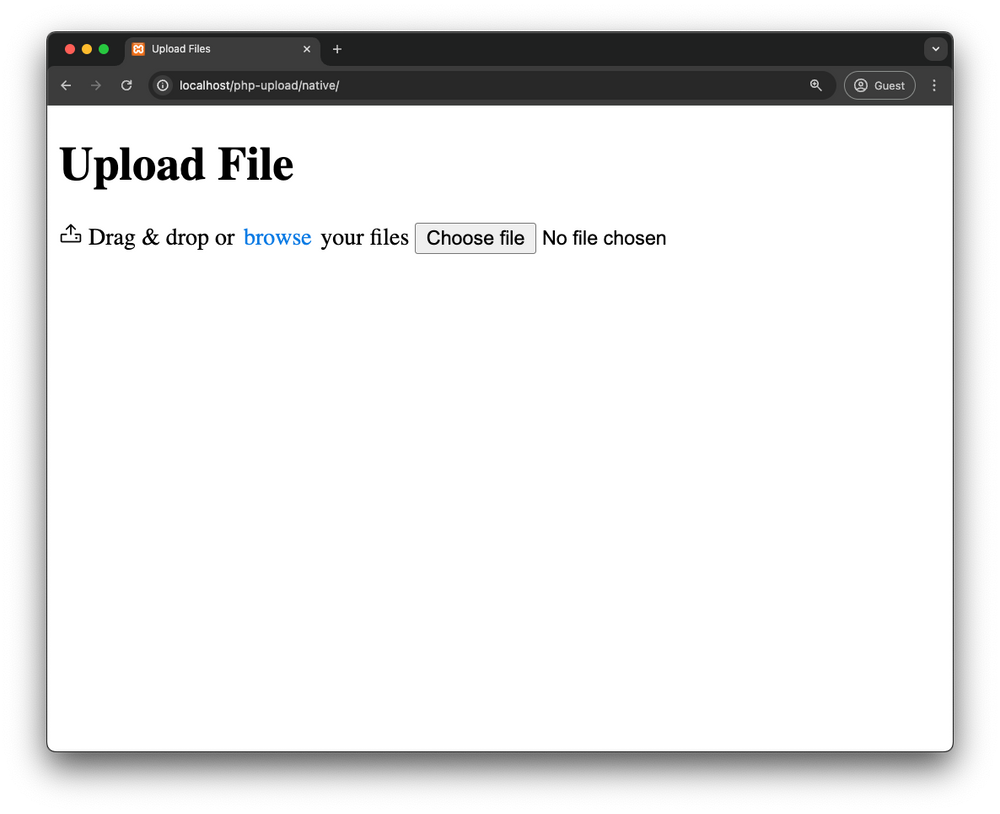Open the Guest profile button
The image size is (1000, 814).
tap(879, 85)
